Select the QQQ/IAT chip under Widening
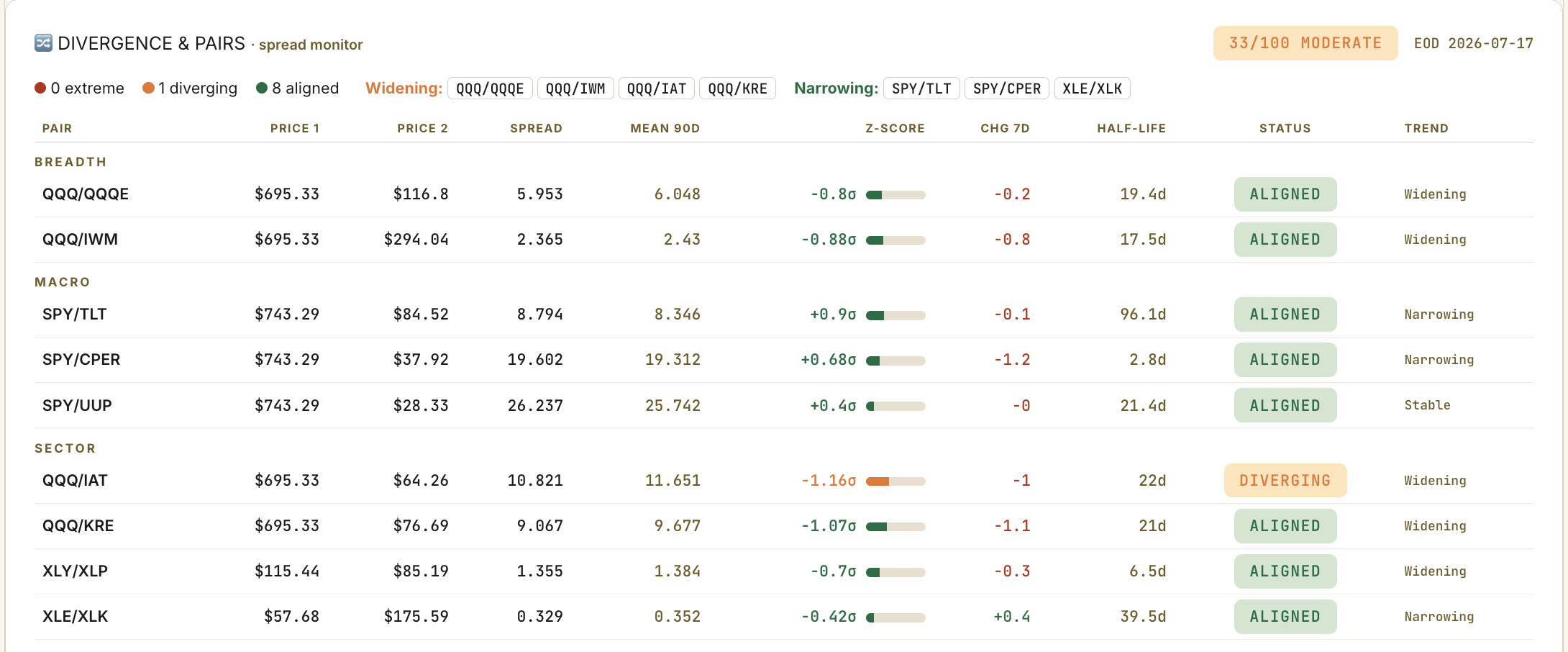 click(x=657, y=89)
